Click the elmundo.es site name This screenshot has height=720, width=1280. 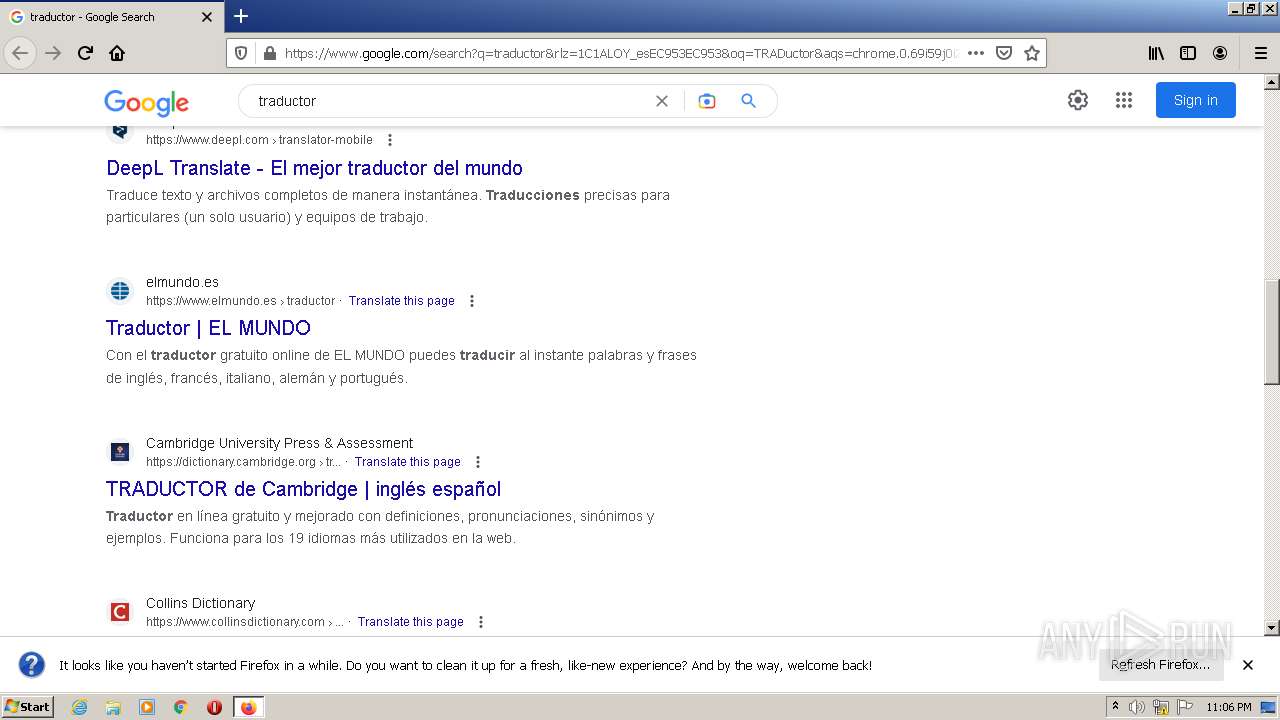(x=182, y=282)
